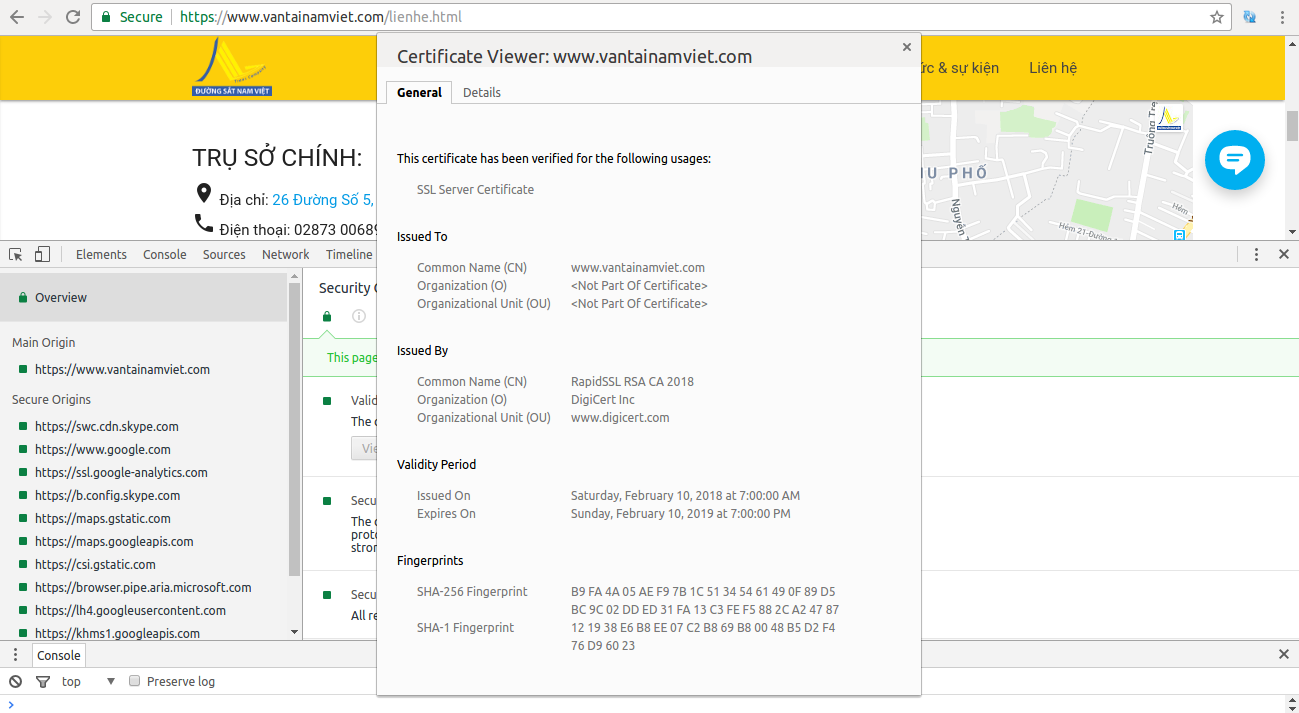
Task: Bookmark this page with the star icon
Action: pos(1217,17)
